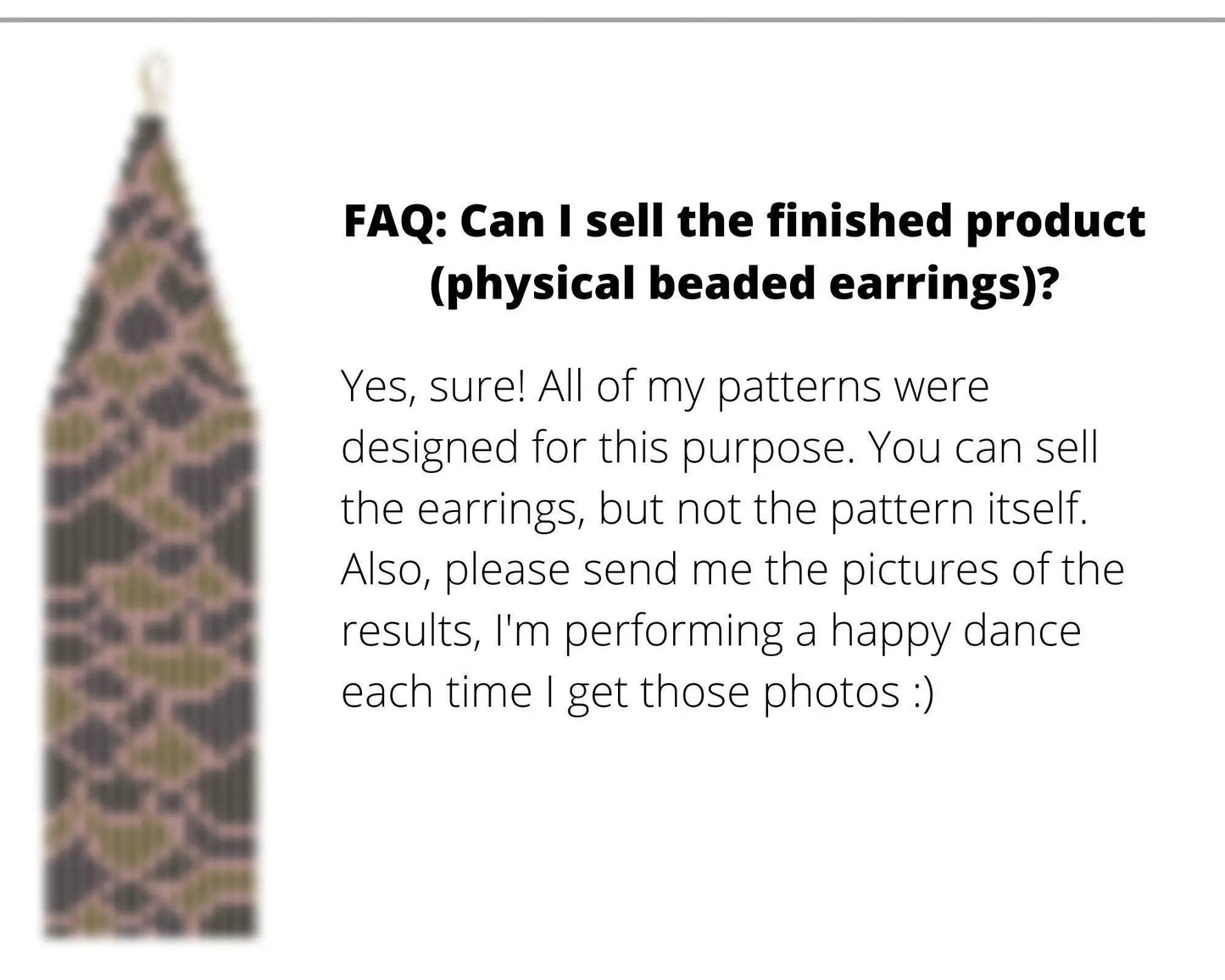Click the smiley emoticon ending the paragraph
The height and width of the screenshot is (980, 1225).
922,692
